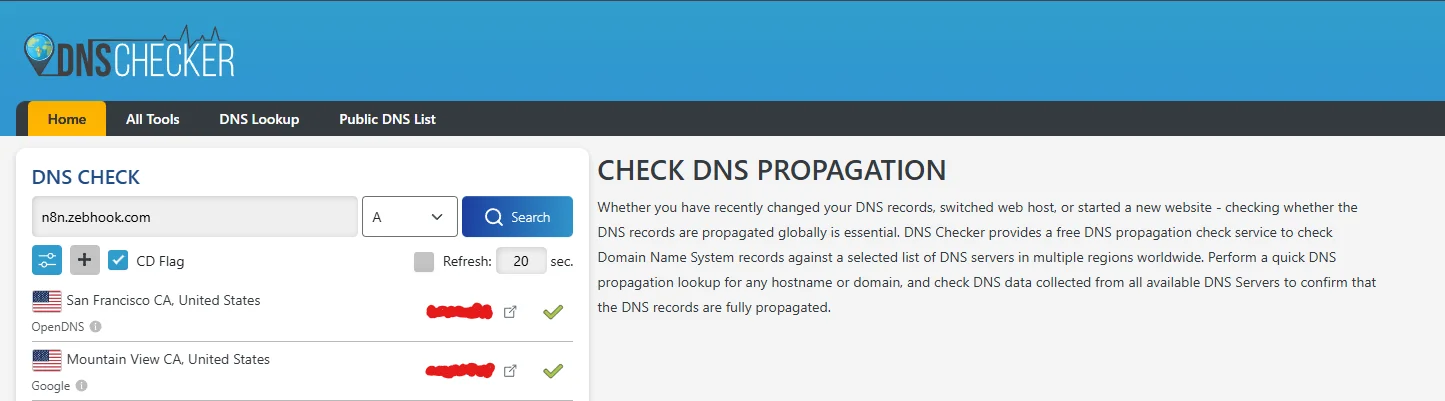Click green checkmark in San Francisco row
Viewport: 1445px width, 401px height.
coord(552,312)
